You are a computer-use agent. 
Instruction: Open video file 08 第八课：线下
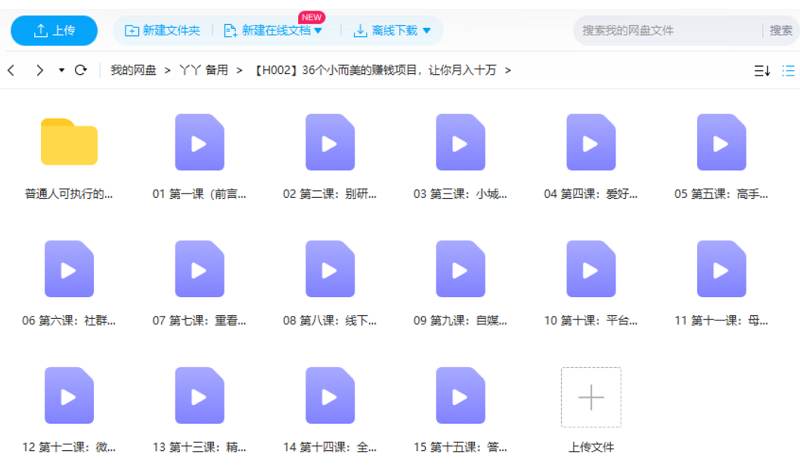[330, 269]
